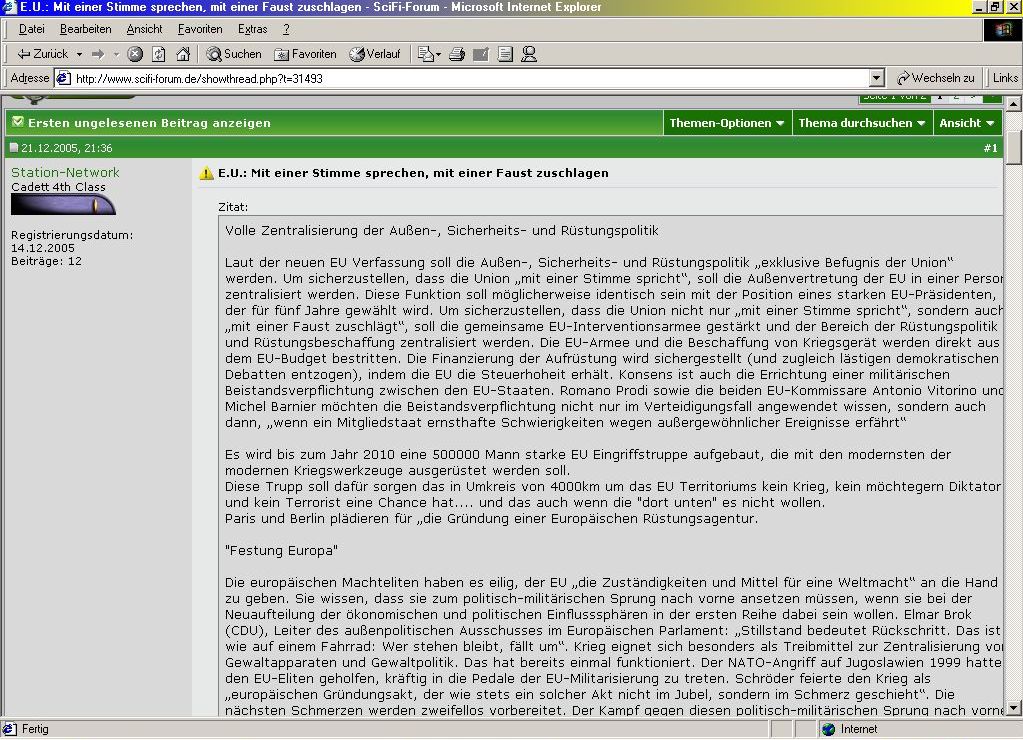Image resolution: width=1023 pixels, height=740 pixels.
Task: Go to the browser home page icon
Action: click(183, 54)
